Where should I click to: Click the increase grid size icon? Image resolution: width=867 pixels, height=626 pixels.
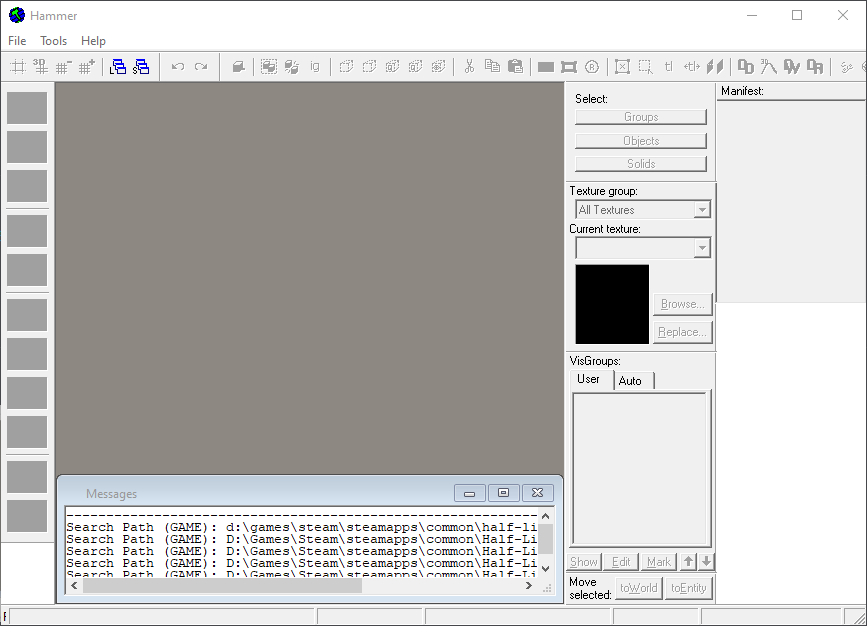87,67
